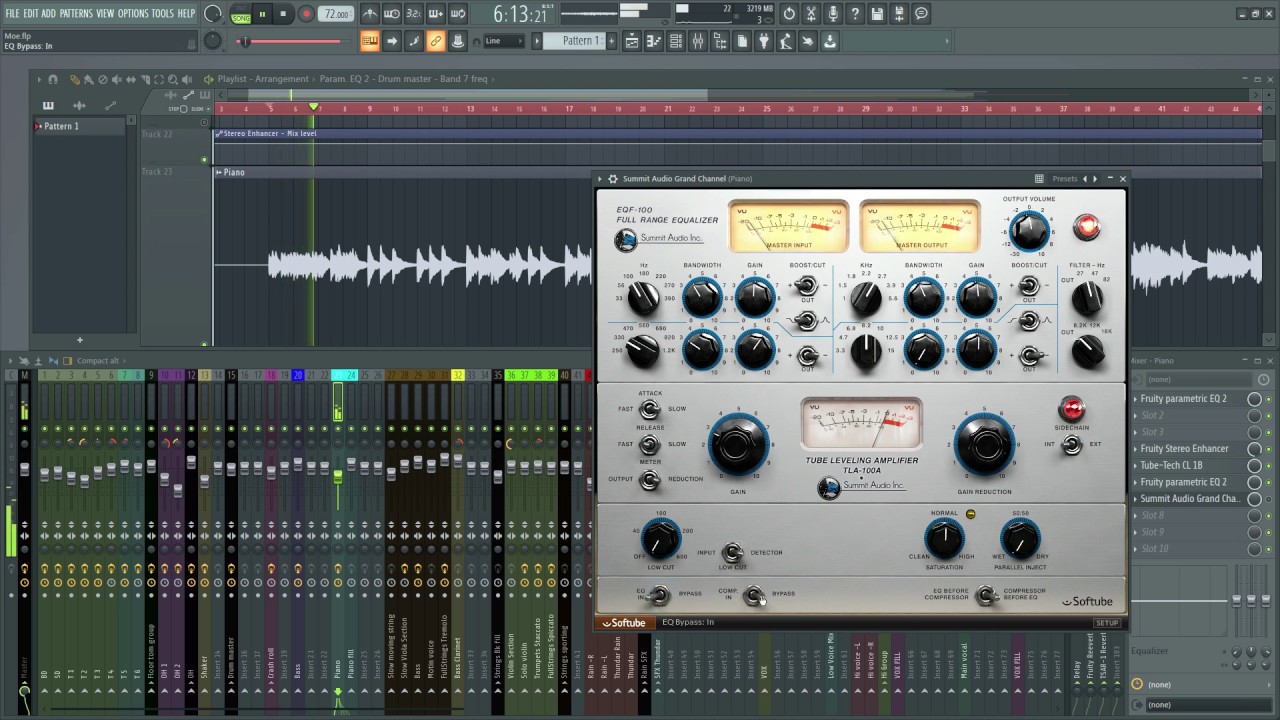The width and height of the screenshot is (1280, 720).
Task: Open the plugin settings gear icon
Action: [613, 179]
